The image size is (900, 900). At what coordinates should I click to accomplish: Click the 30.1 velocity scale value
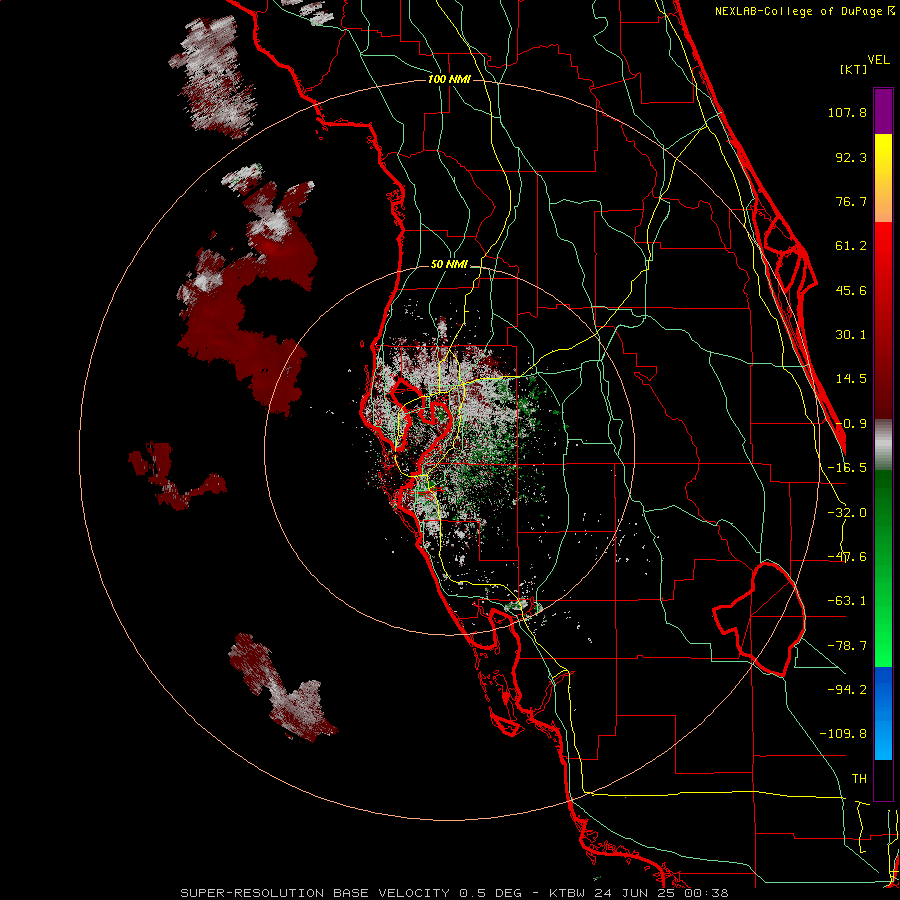pyautogui.click(x=851, y=335)
